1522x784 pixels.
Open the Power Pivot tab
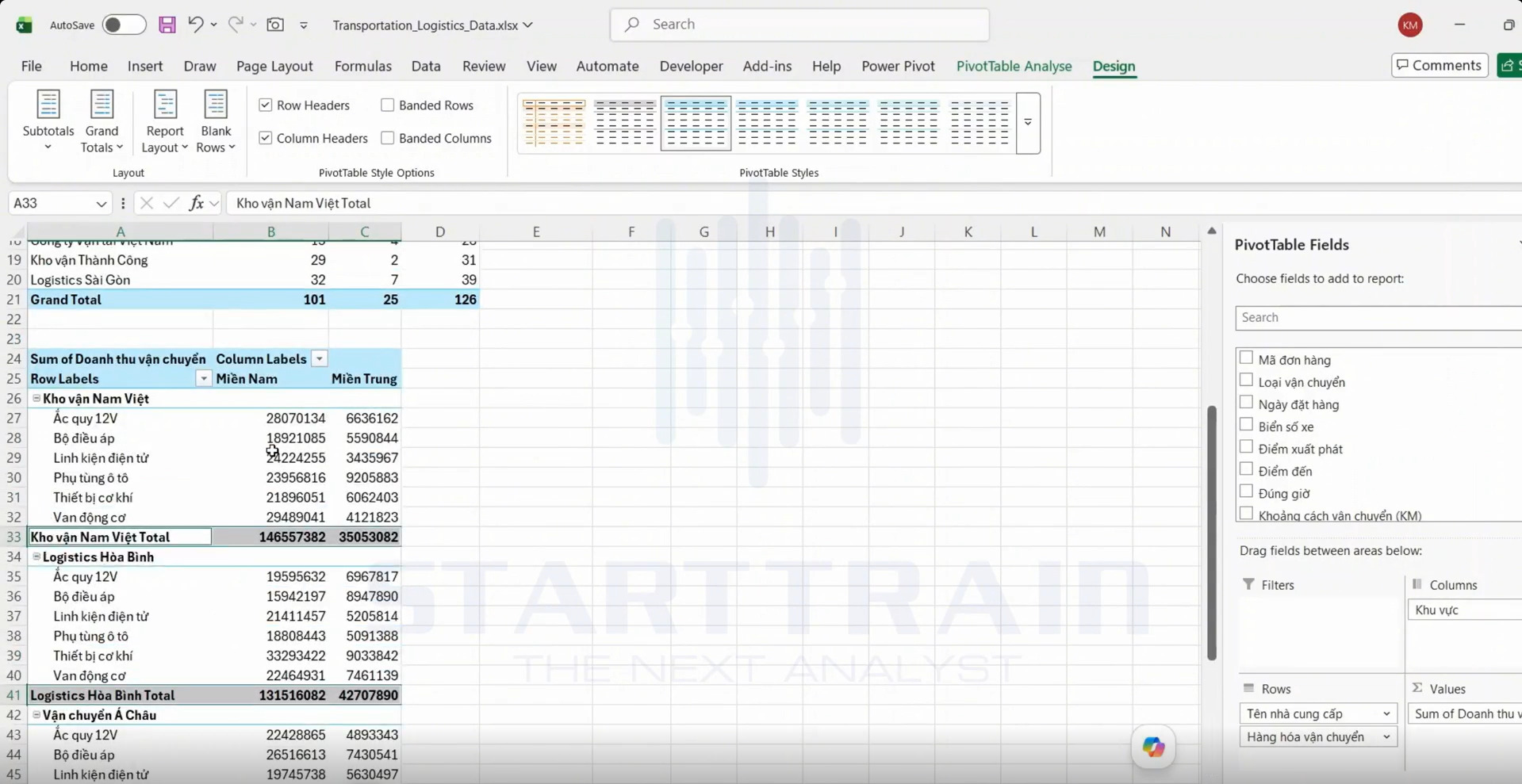tap(898, 66)
